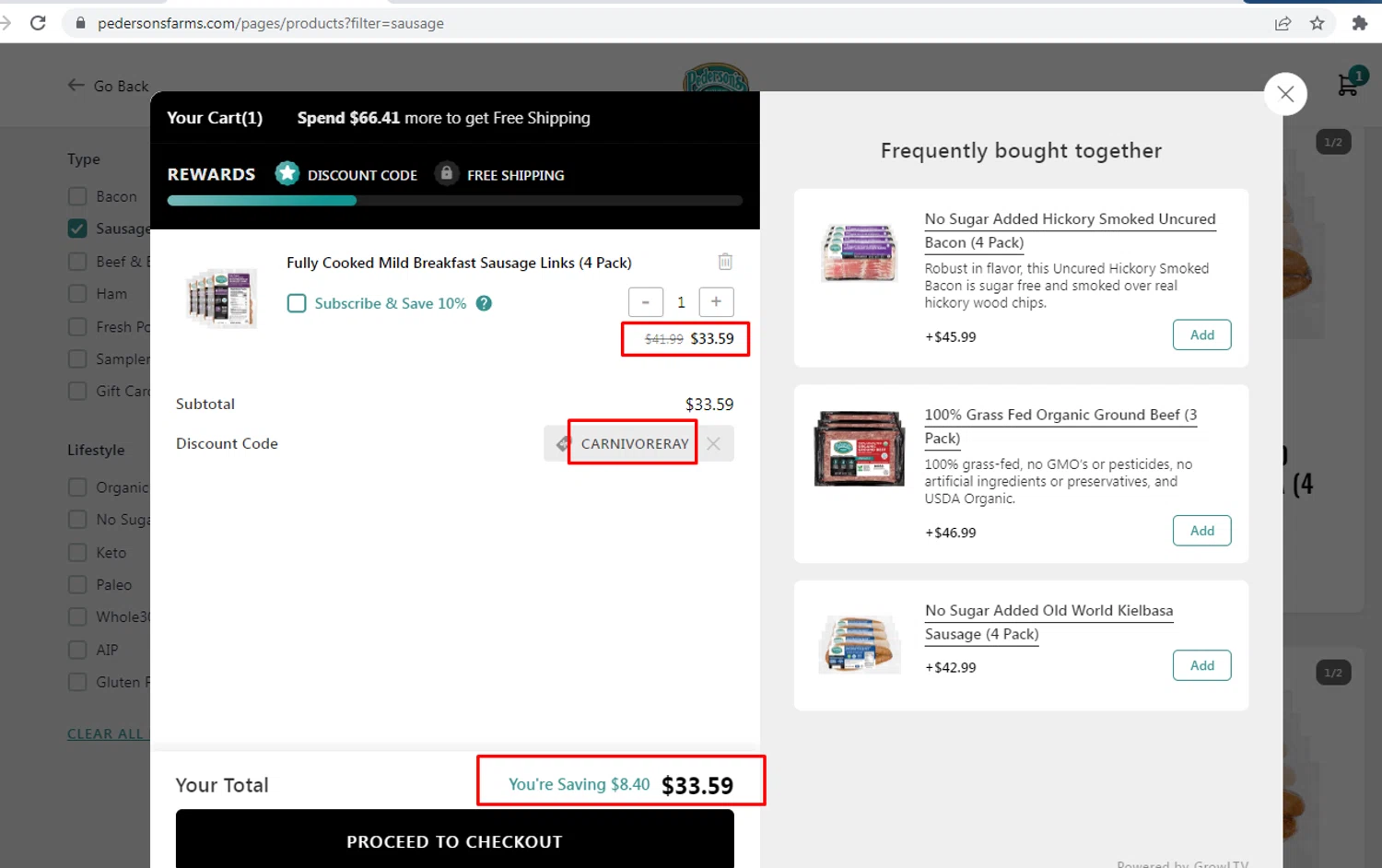Open the shopping cart icon with badge

click(x=1351, y=83)
